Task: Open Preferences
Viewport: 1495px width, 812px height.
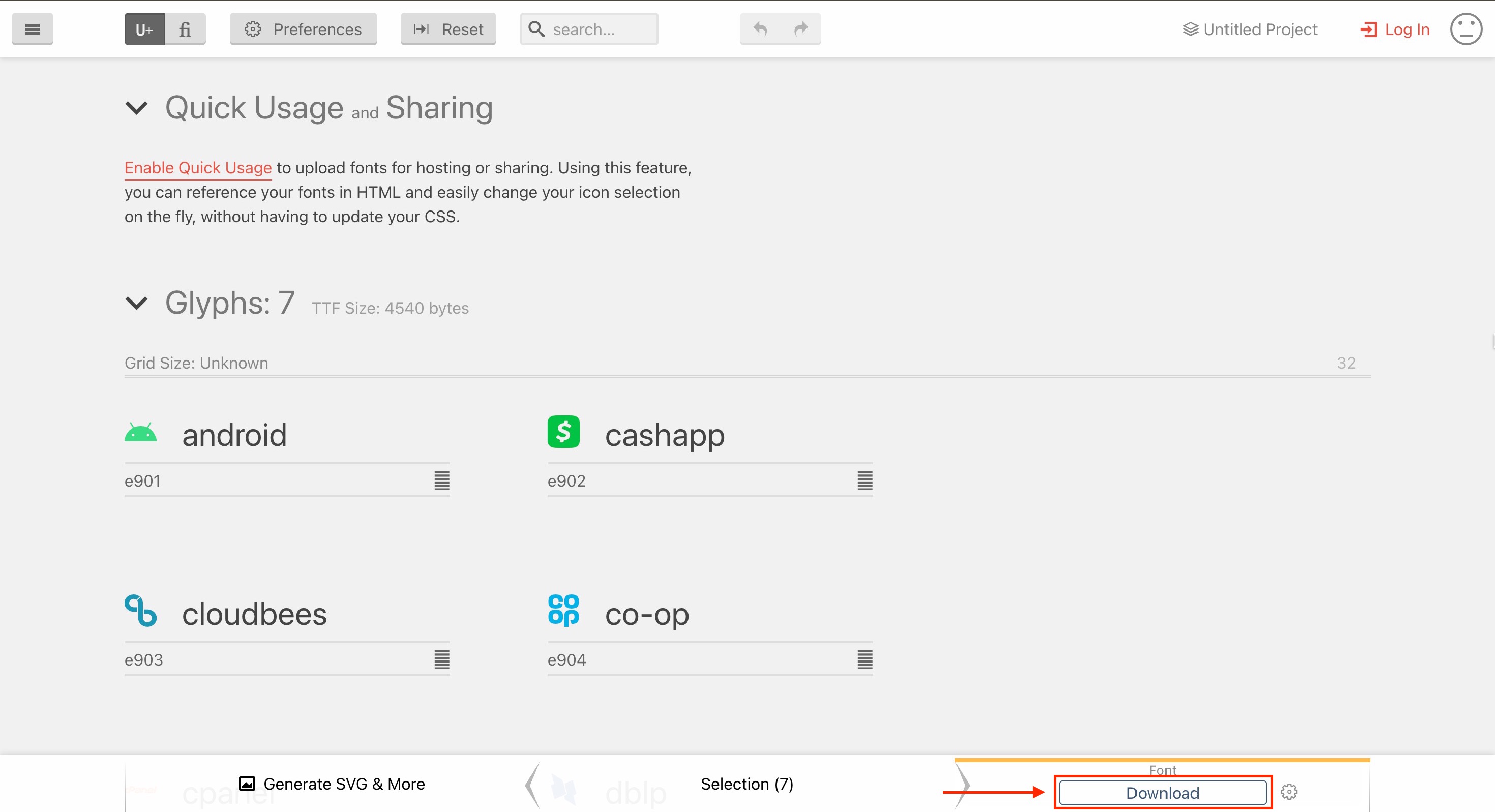Action: 303,29
